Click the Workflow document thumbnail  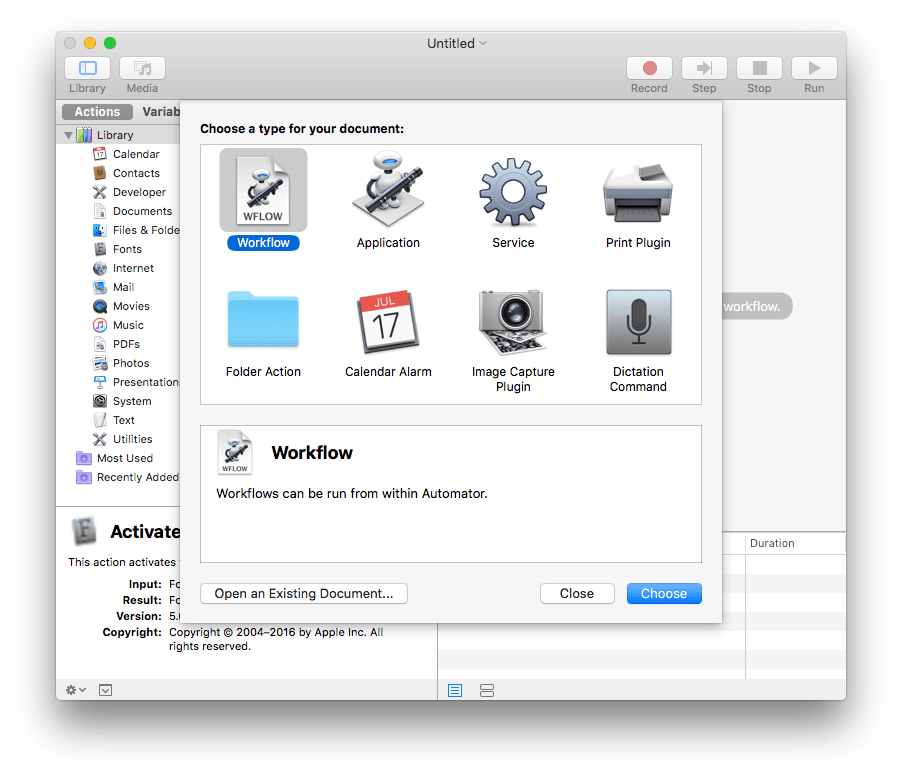click(x=263, y=188)
